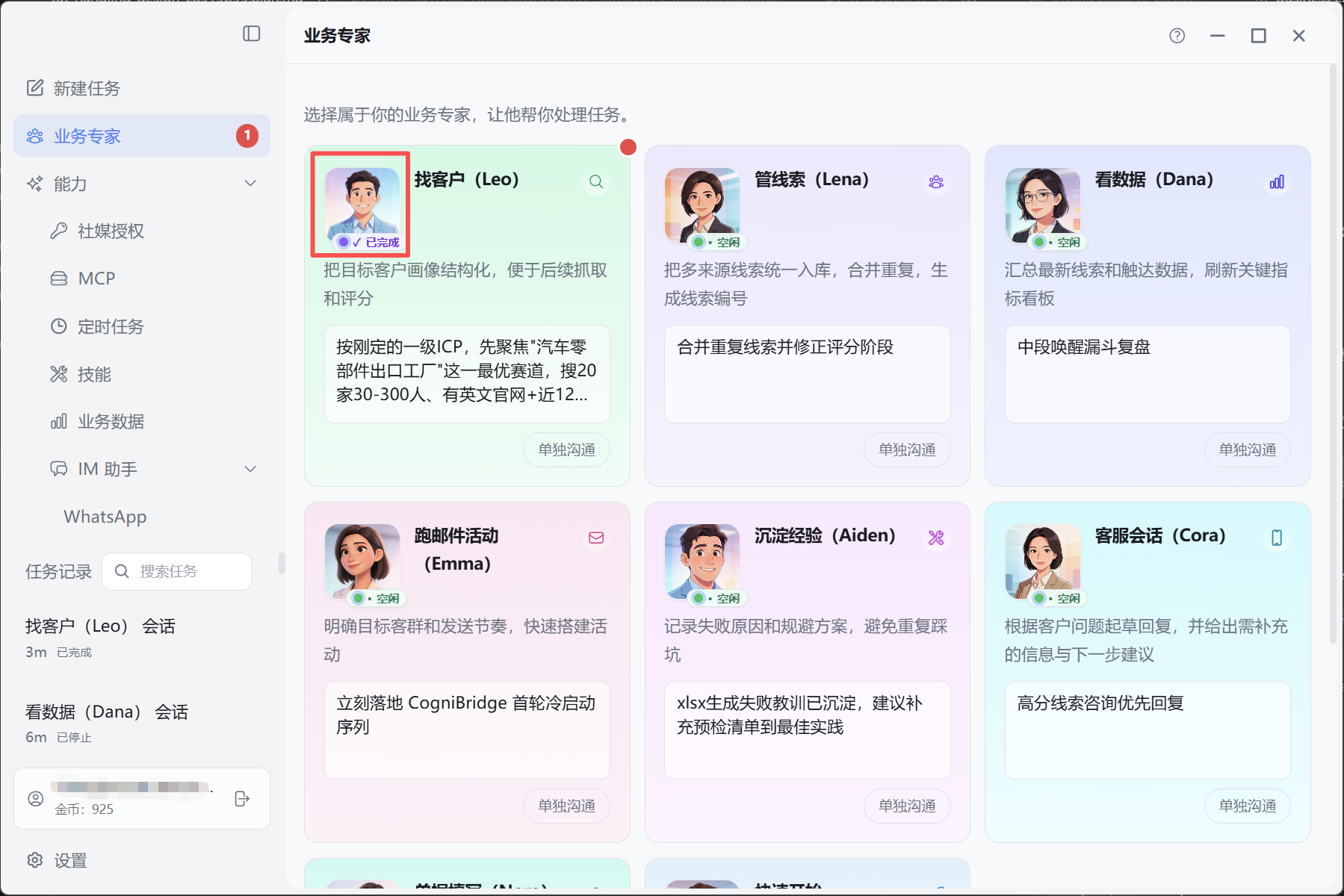Click the tools icon on Aiden card

tap(936, 538)
